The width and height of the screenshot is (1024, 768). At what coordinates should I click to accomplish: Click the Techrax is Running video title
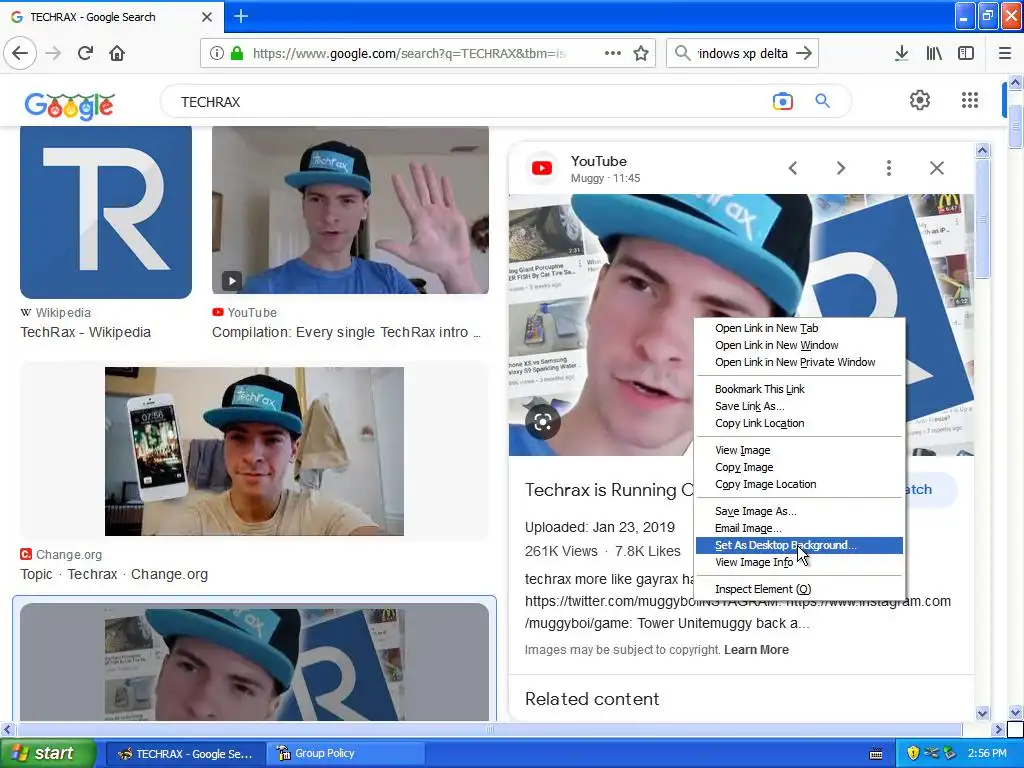609,490
